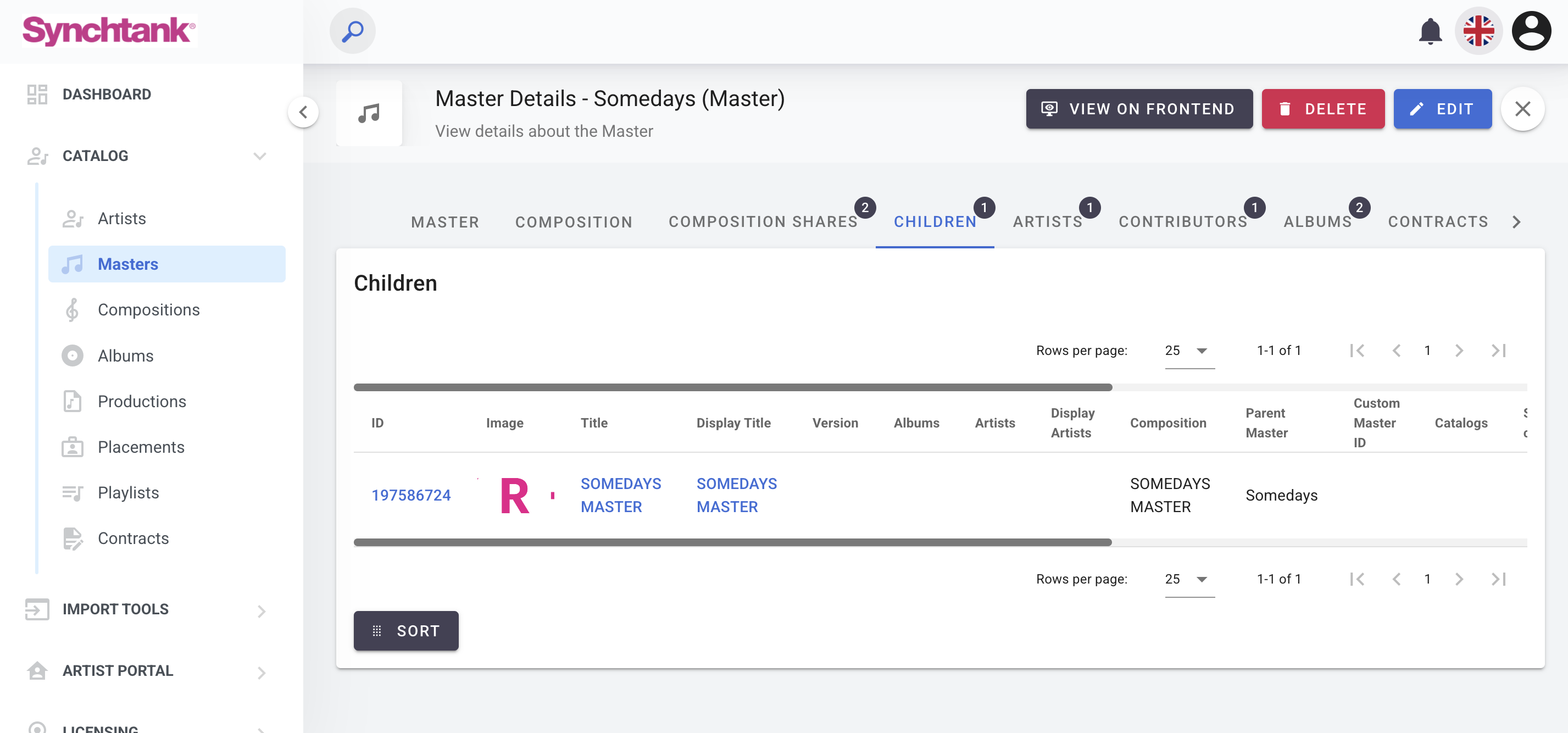Screen dimensions: 1568x733
Task: Open top Rows per page dropdown
Action: (1189, 351)
